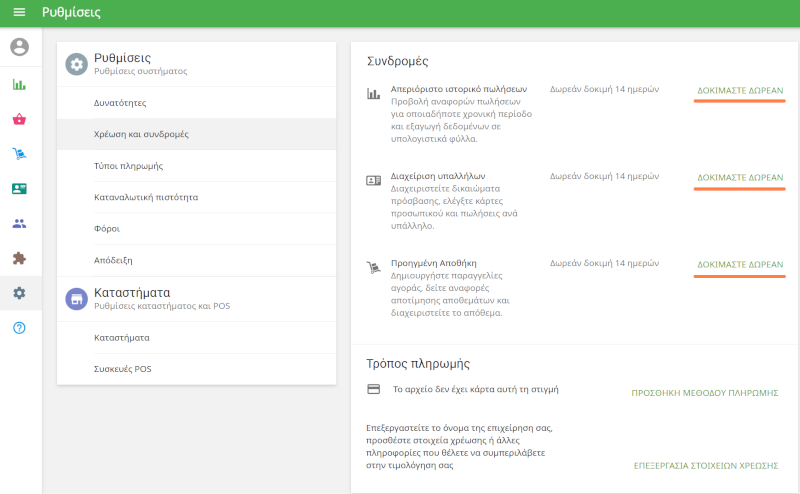Click the user account profile icon

20,47
